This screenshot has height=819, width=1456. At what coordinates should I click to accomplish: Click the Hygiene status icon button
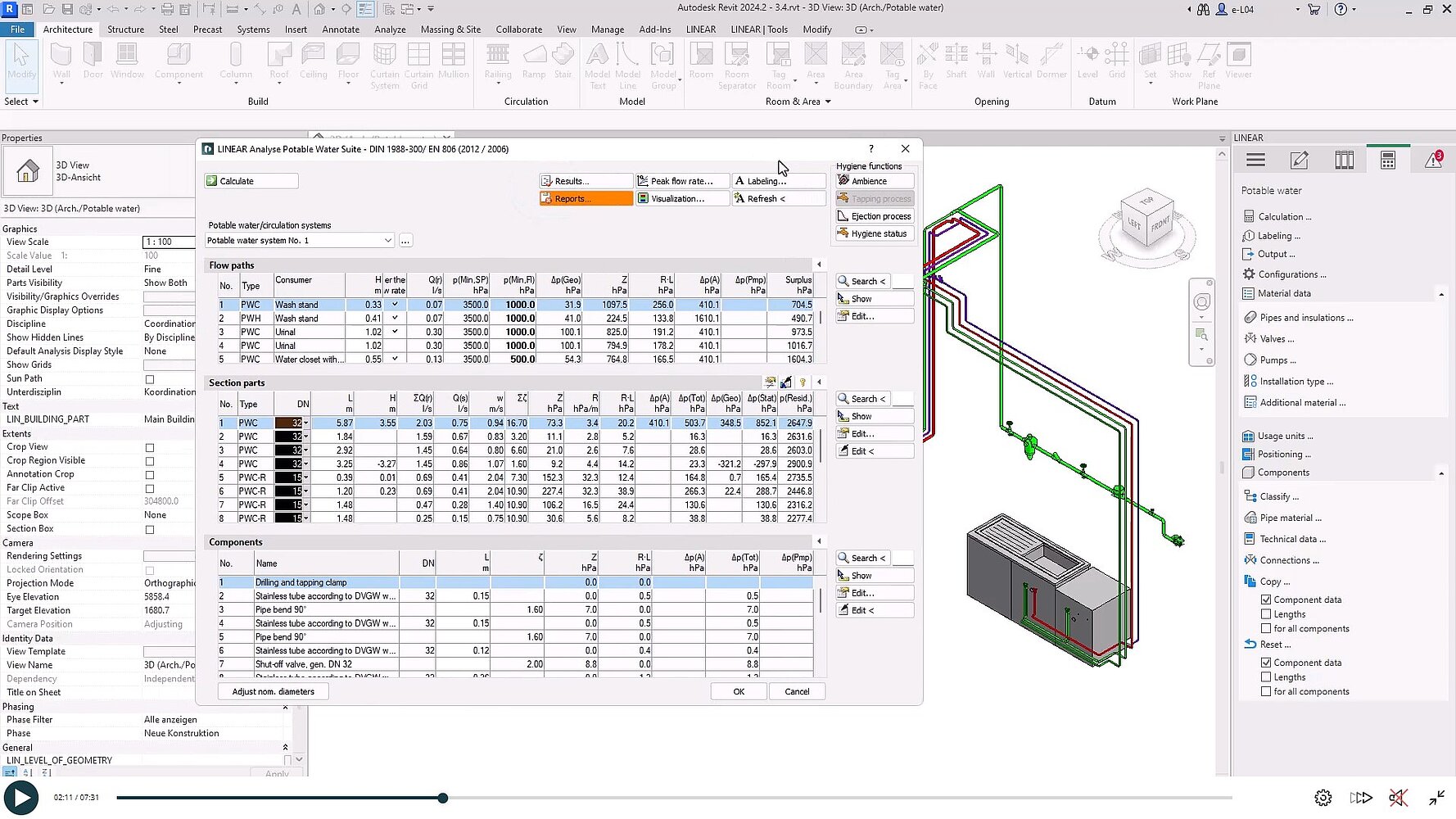click(873, 234)
